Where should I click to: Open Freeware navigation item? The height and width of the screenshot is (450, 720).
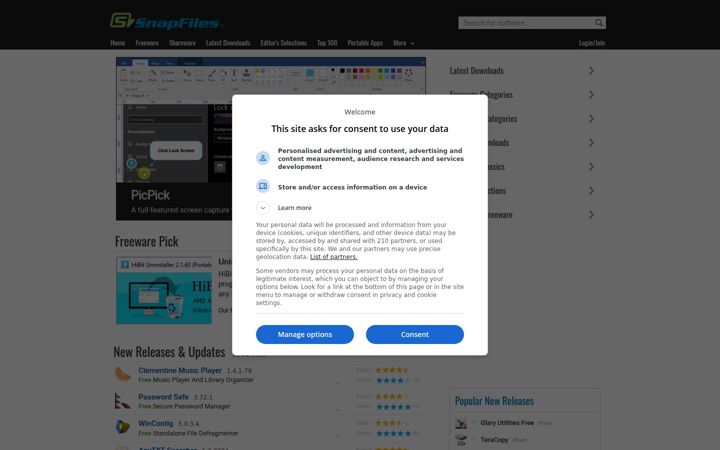147,43
